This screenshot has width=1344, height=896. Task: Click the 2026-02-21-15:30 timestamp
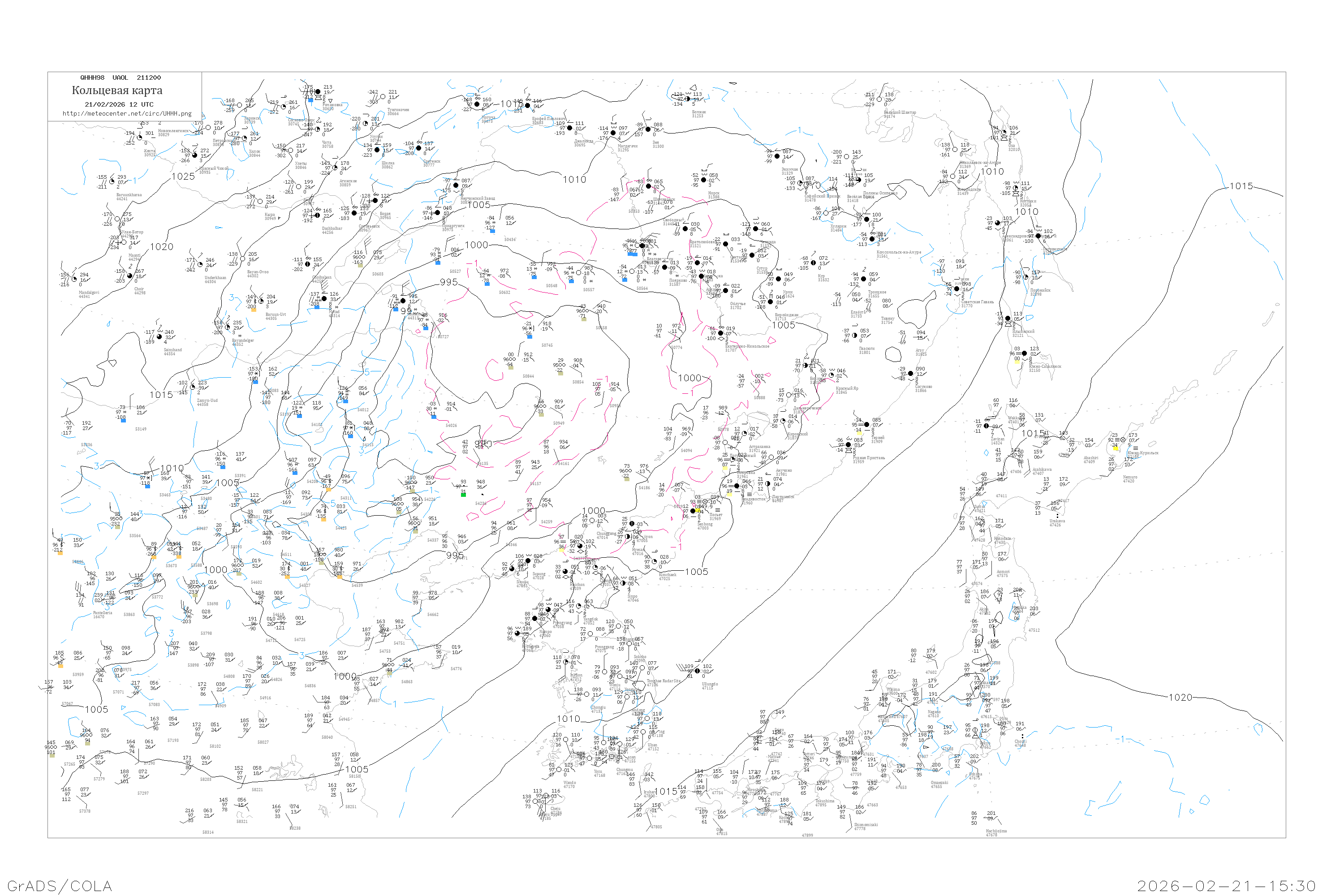click(1226, 886)
